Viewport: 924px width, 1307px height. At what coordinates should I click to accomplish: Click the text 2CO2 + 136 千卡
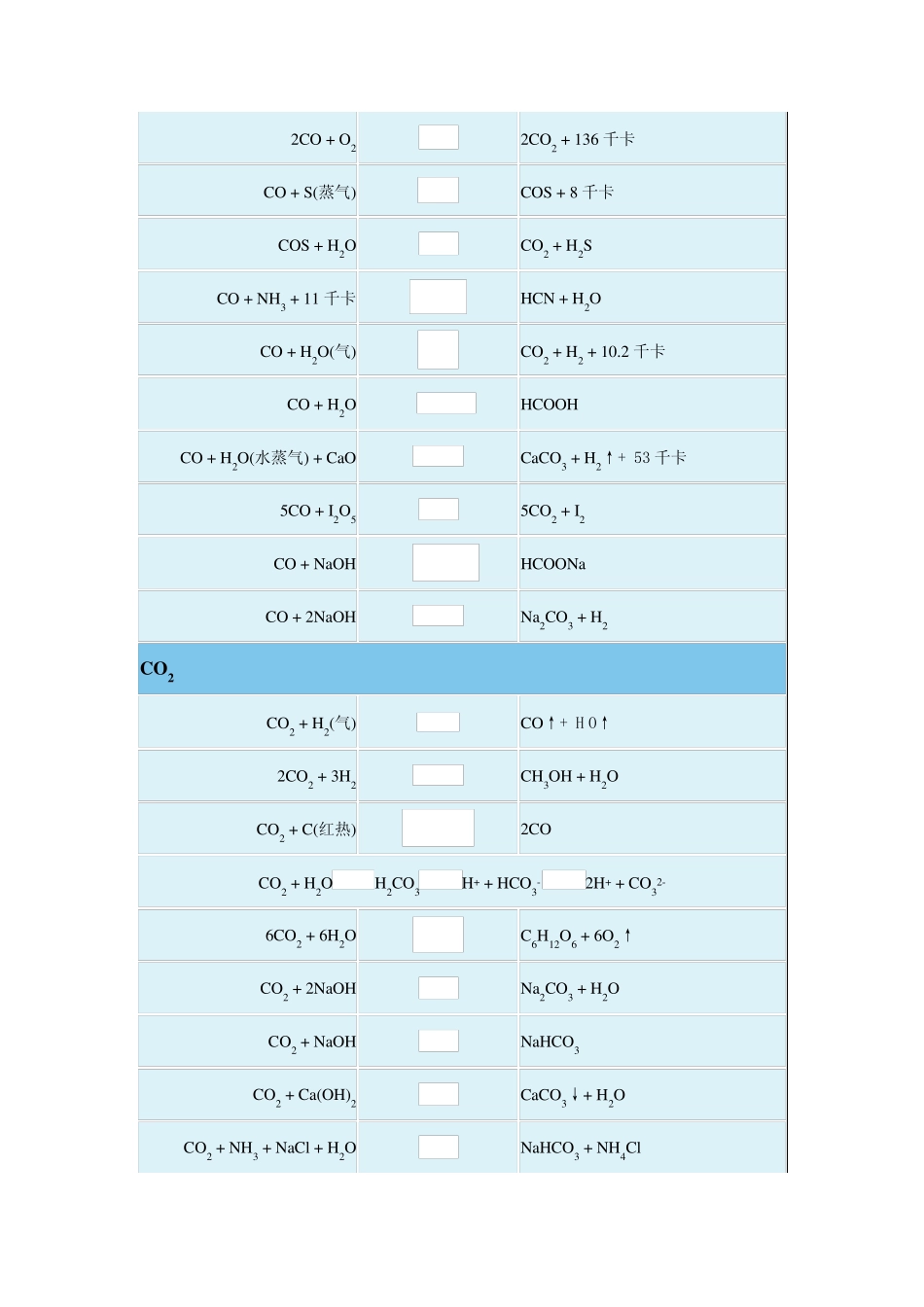point(578,140)
